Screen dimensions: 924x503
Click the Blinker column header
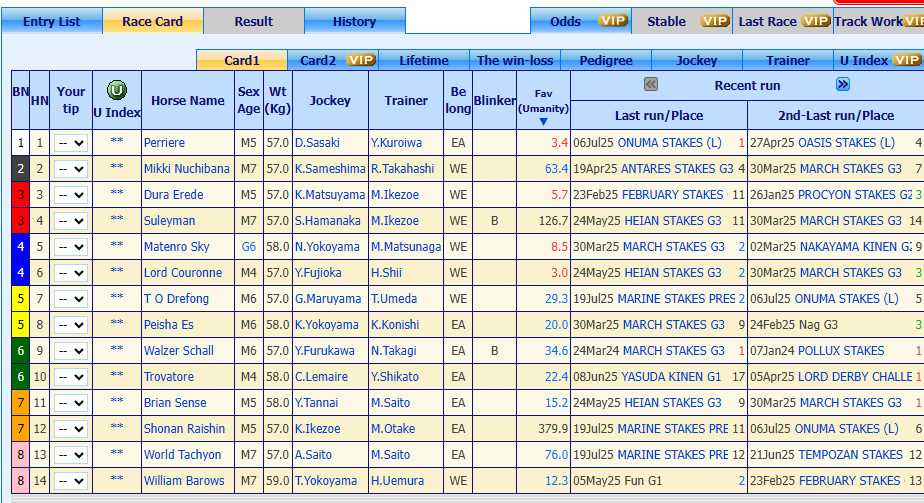494,101
